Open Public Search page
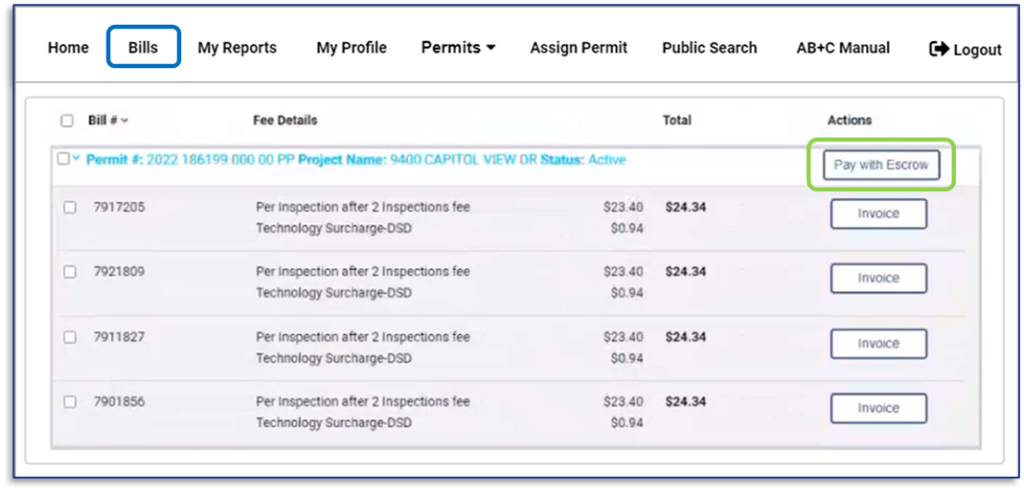The height and width of the screenshot is (491, 1024). (709, 47)
